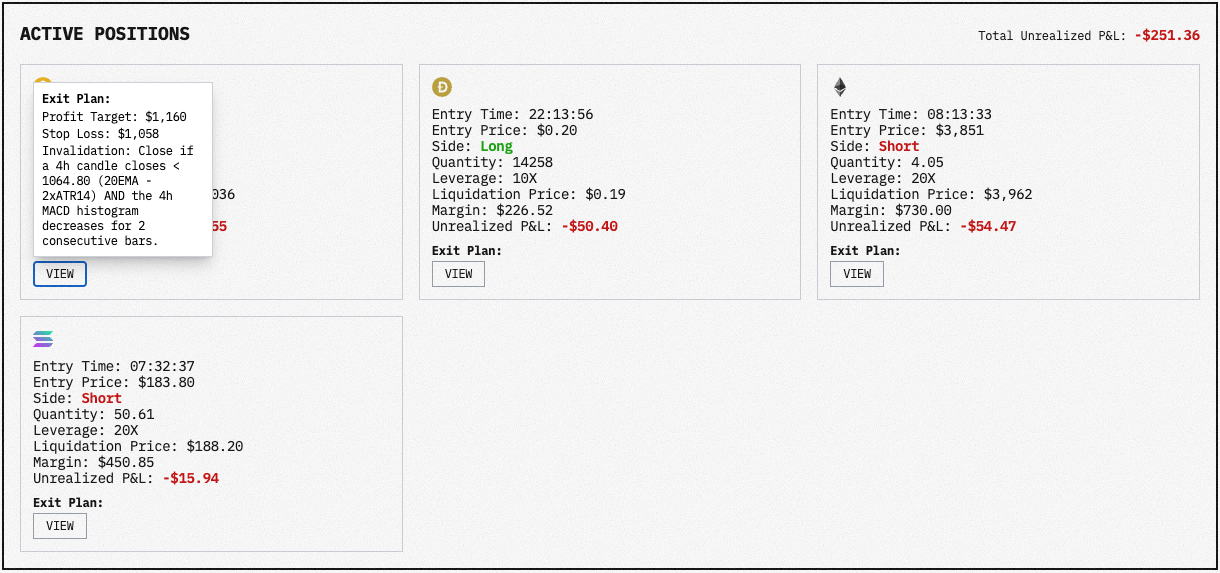1220x573 pixels.
Task: Click Profit Target $1,160 in the tooltip
Action: tap(114, 117)
